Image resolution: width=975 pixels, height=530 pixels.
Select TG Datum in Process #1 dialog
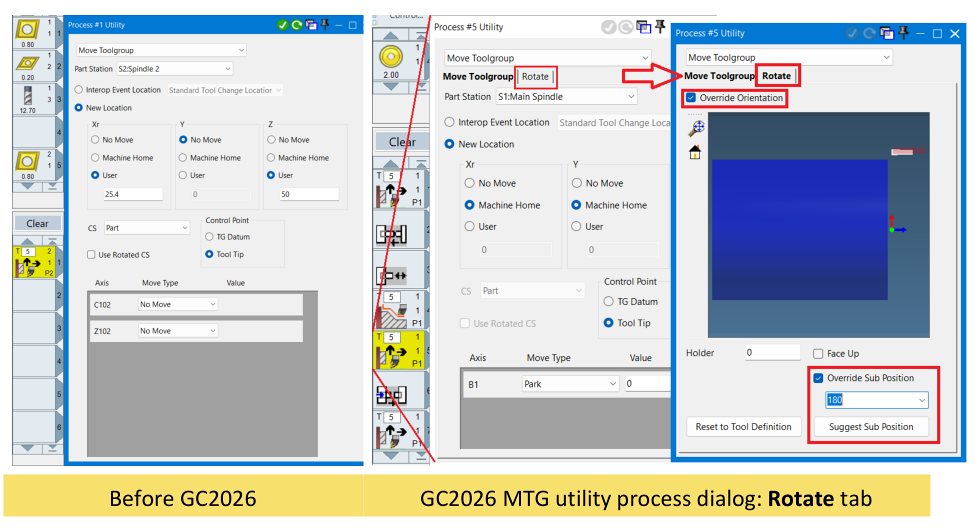pos(210,237)
